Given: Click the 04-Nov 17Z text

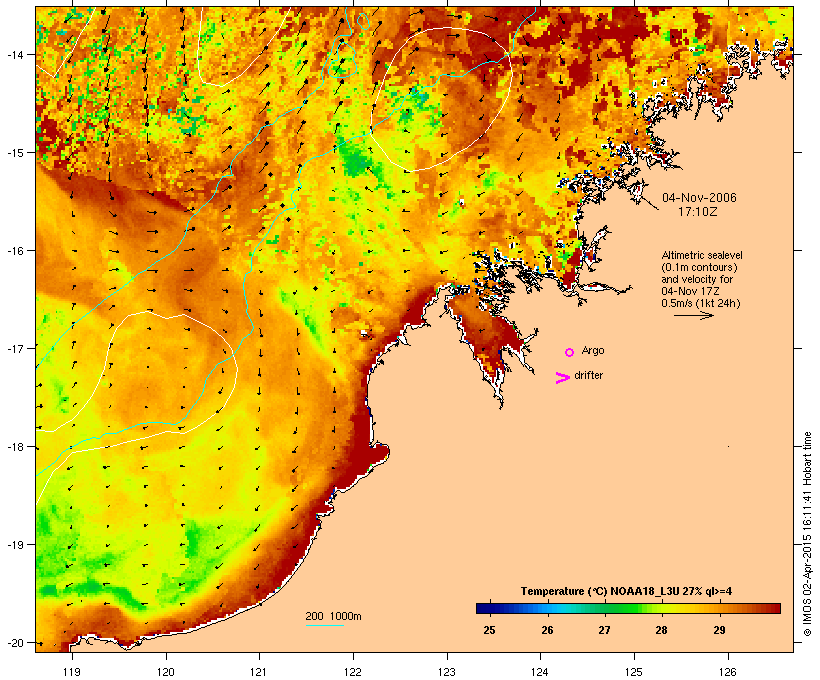Looking at the screenshot, I should pyautogui.click(x=690, y=291).
